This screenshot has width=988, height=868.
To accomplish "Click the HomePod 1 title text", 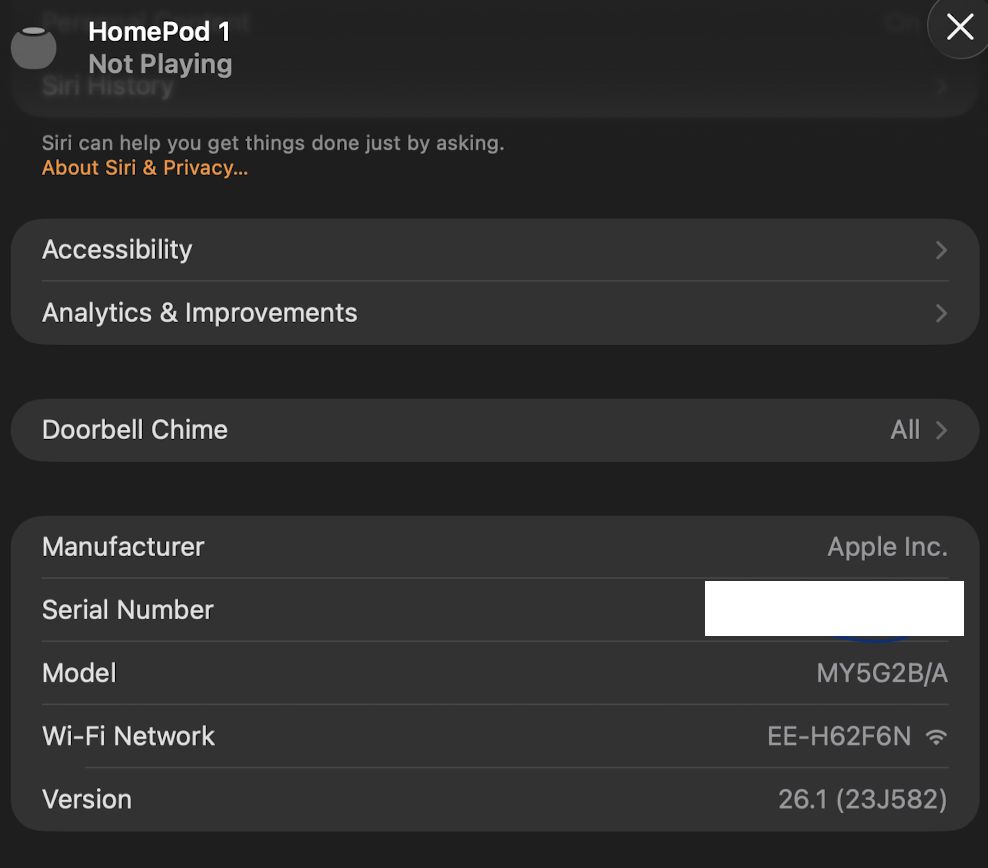I will (159, 32).
